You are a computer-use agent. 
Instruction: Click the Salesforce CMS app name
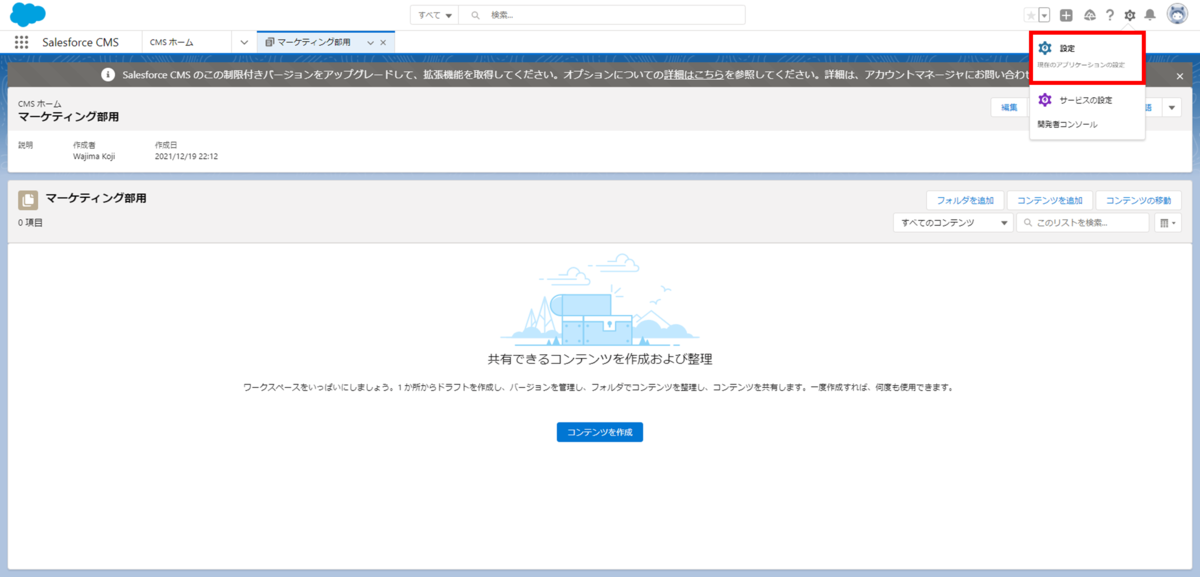80,42
